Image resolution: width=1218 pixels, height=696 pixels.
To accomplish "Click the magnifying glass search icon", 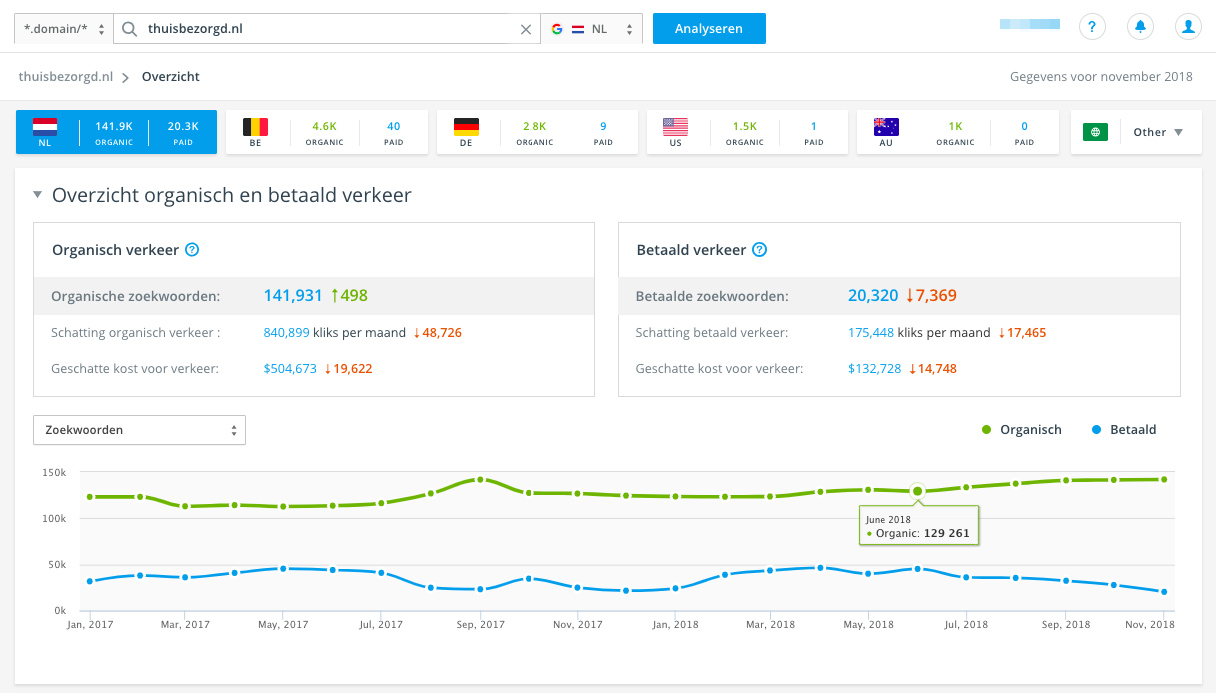I will 129,29.
